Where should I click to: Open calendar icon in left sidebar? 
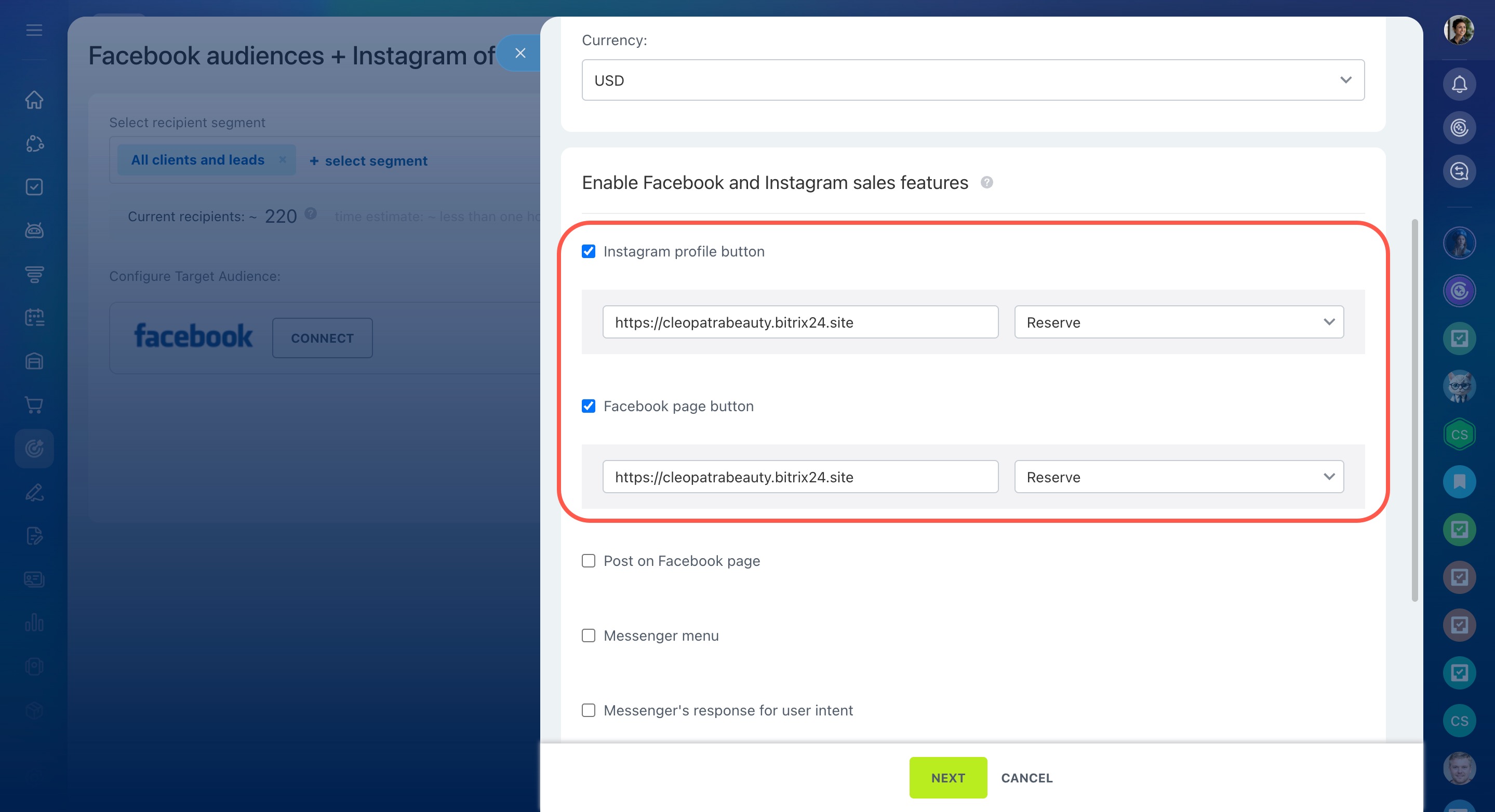coord(34,317)
